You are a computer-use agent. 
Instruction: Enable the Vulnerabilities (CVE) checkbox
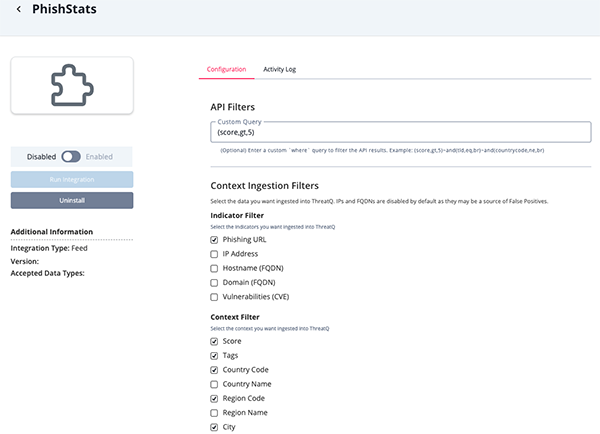pos(214,297)
